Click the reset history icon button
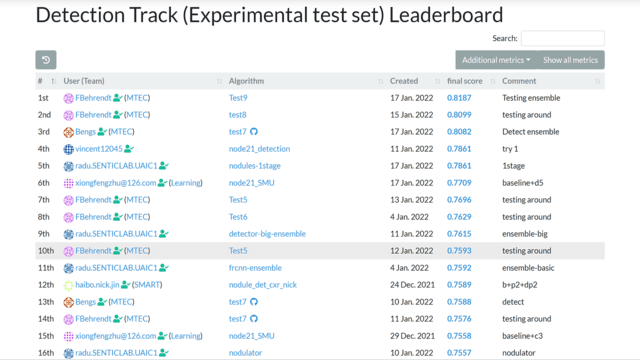The height and width of the screenshot is (360, 640). 46,60
